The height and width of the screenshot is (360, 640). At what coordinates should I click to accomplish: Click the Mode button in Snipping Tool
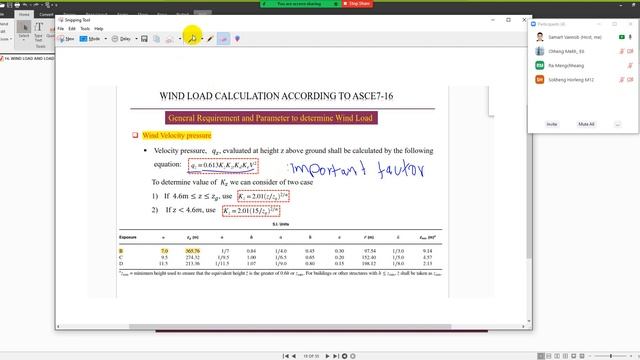(x=90, y=39)
